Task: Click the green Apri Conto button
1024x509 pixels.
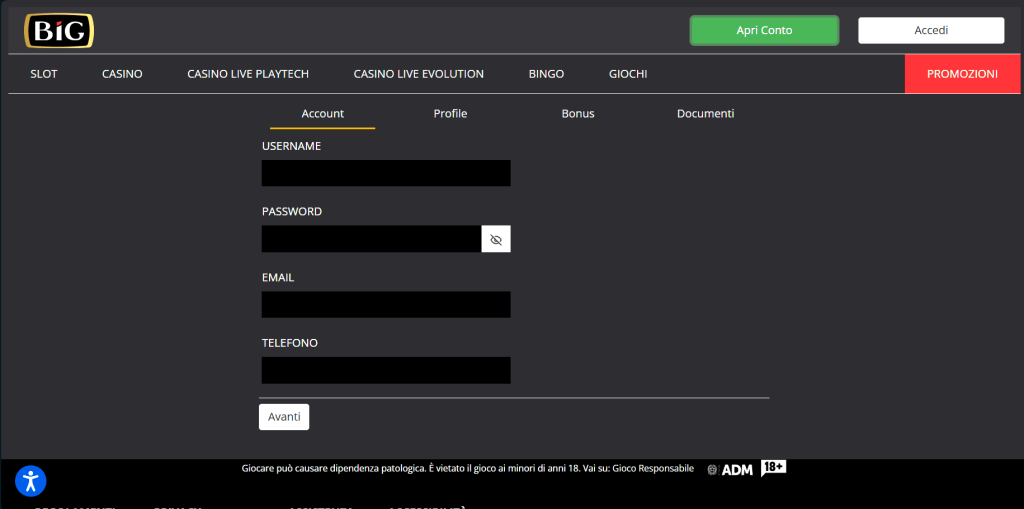Action: (x=764, y=31)
